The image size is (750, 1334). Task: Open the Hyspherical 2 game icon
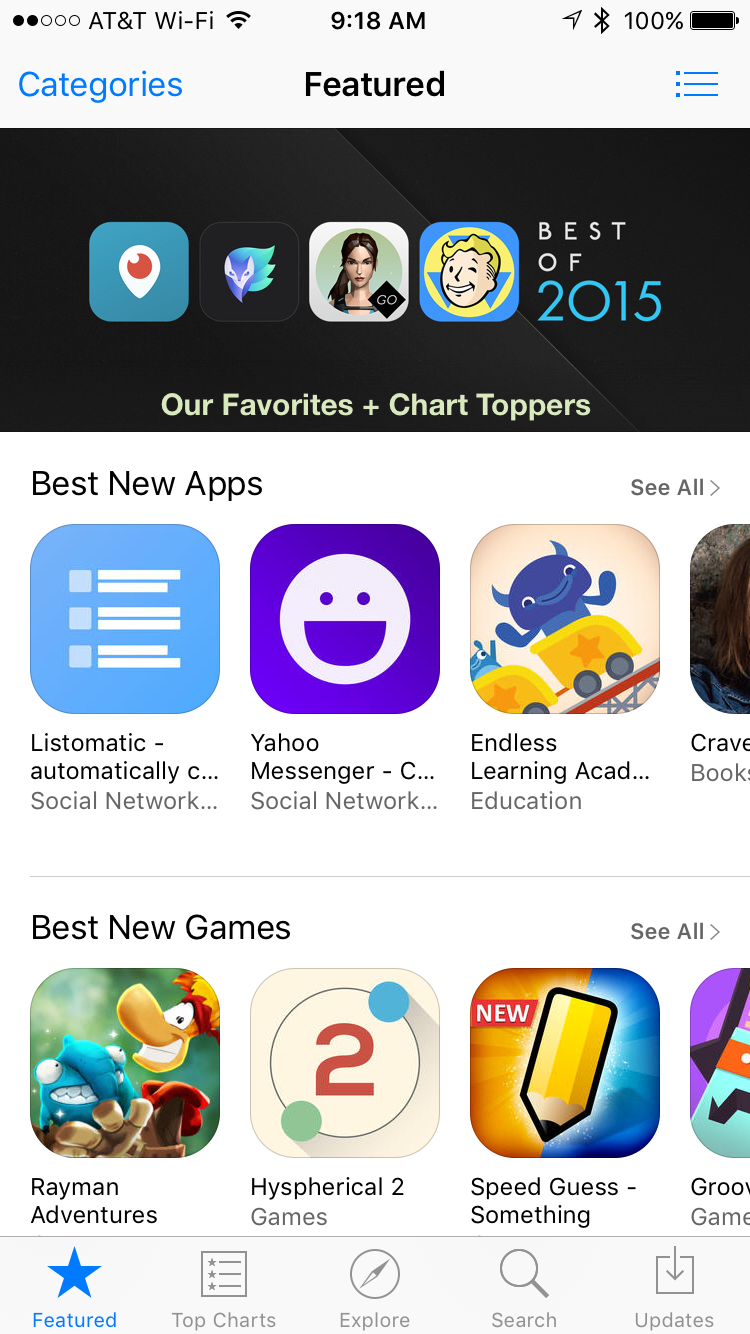(345, 1063)
